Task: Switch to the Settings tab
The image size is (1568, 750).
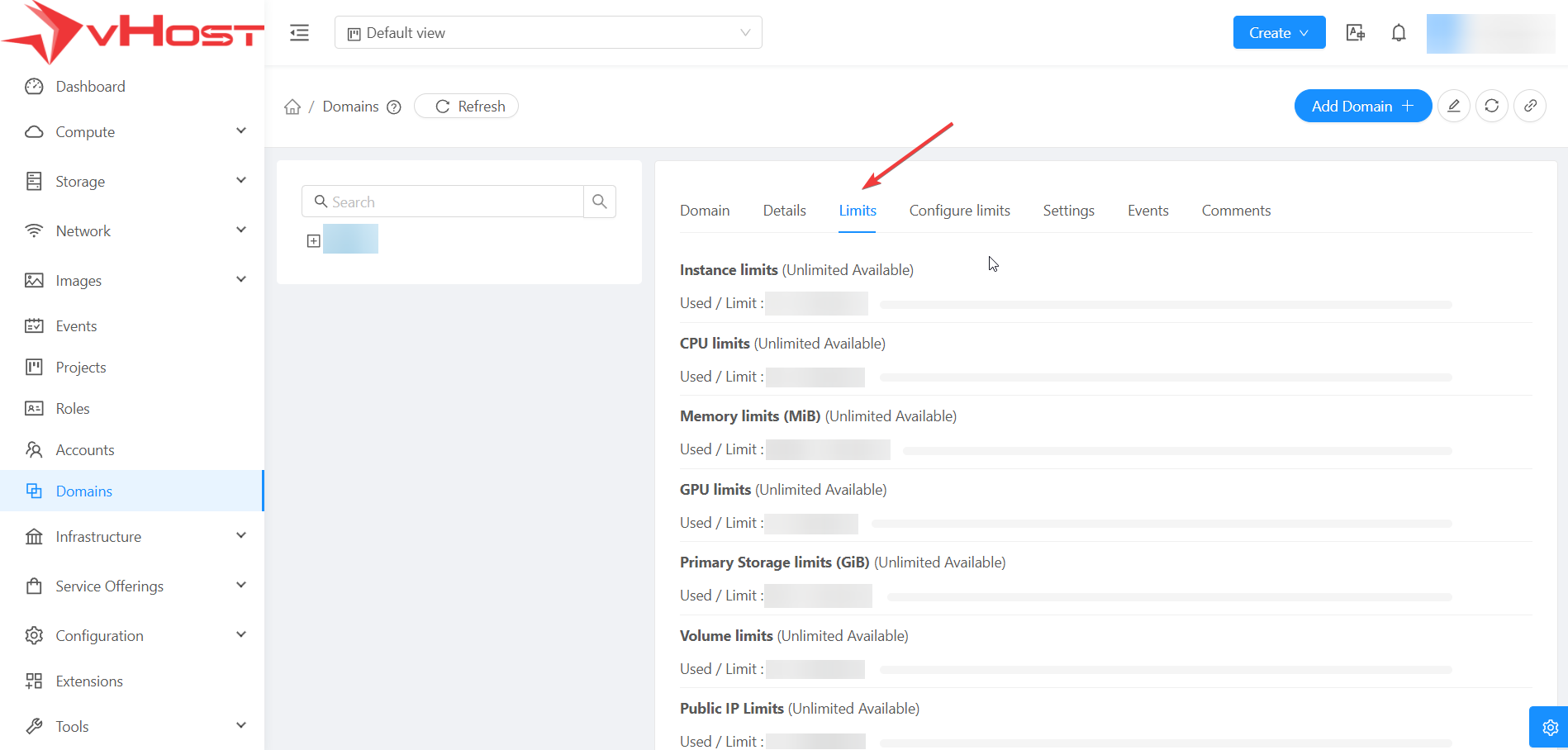Action: 1068,211
